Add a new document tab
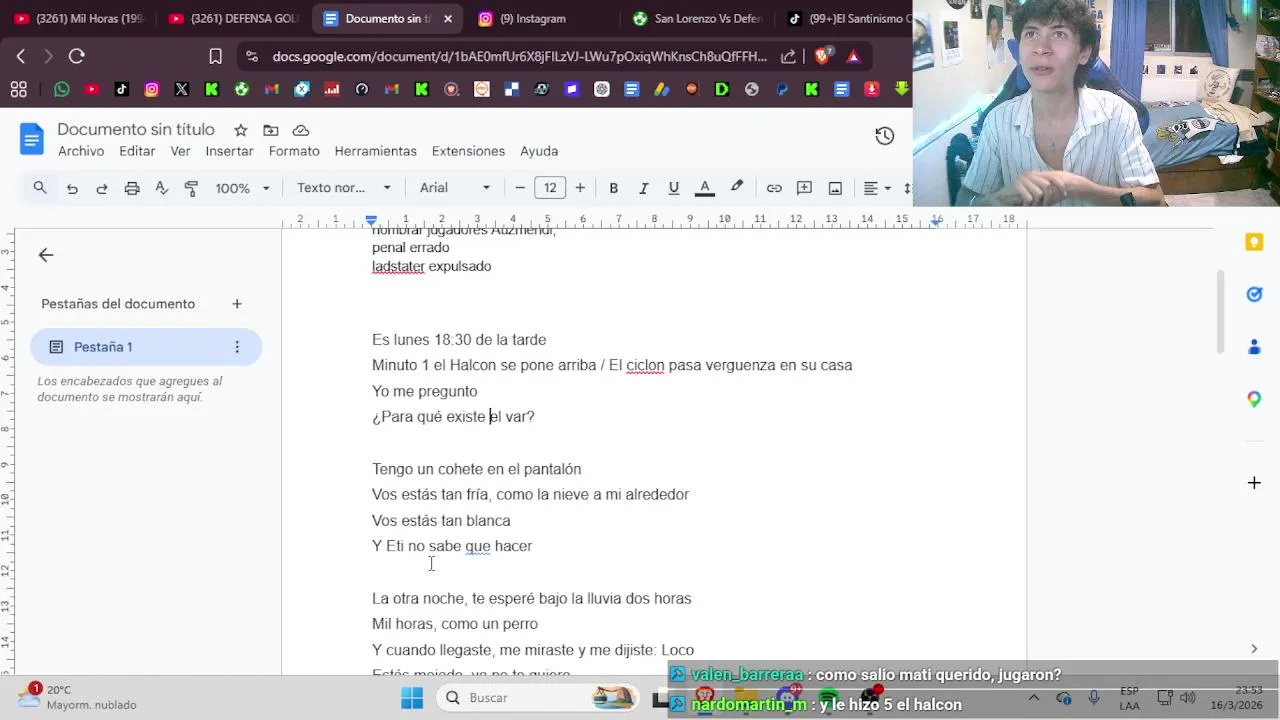Image resolution: width=1280 pixels, height=720 pixels. (237, 304)
